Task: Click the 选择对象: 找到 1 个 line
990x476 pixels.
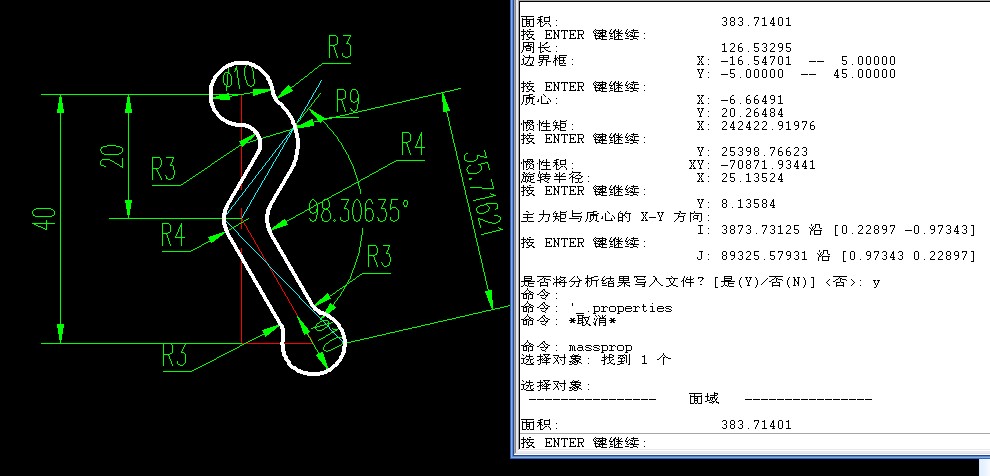Action: [596, 360]
